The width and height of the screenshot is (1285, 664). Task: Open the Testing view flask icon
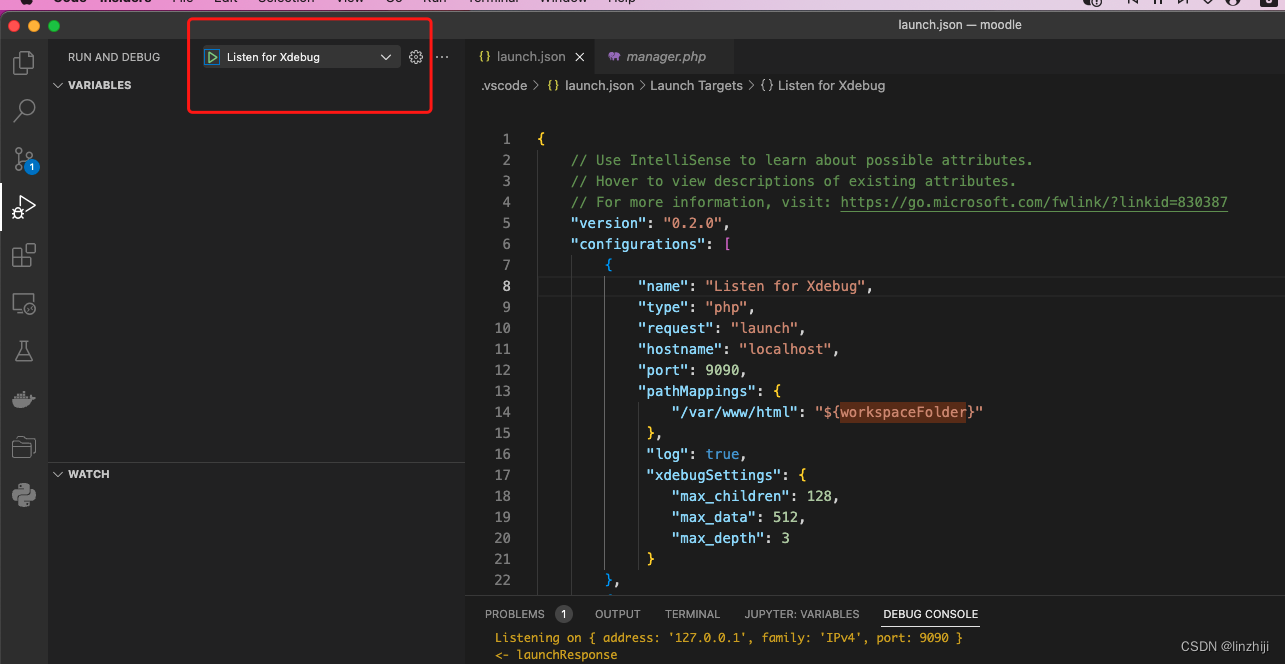(x=23, y=351)
